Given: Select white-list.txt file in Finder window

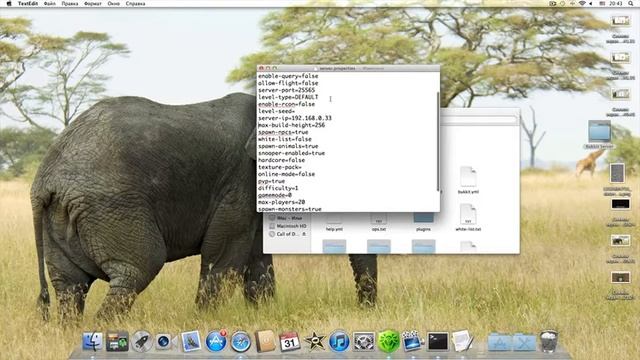Looking at the screenshot, I should click(468, 218).
